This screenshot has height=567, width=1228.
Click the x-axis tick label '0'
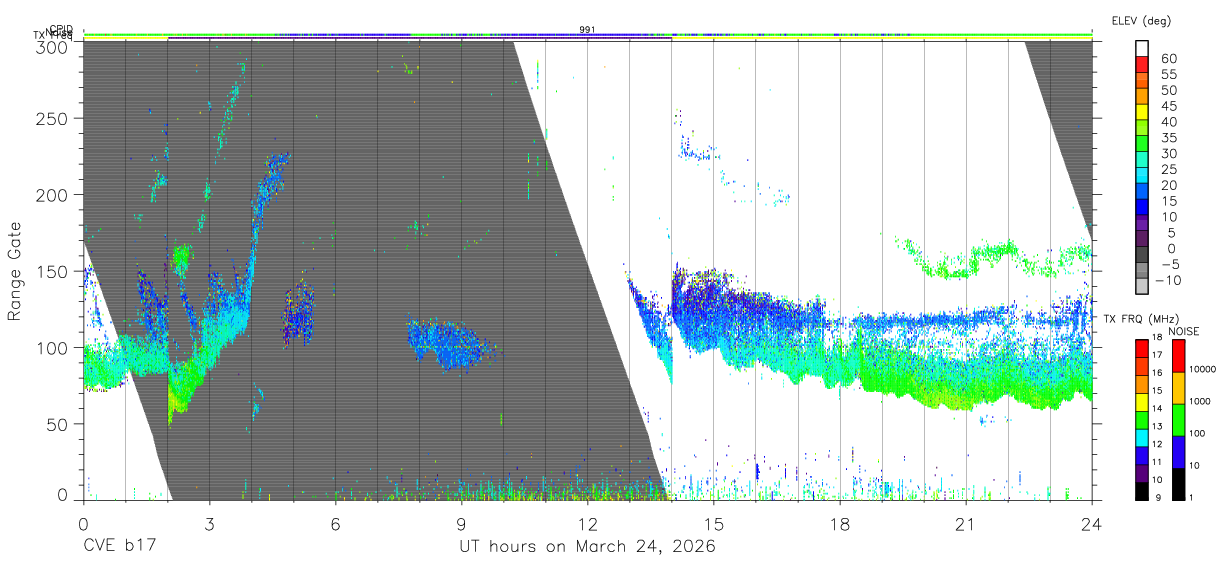coord(83,522)
